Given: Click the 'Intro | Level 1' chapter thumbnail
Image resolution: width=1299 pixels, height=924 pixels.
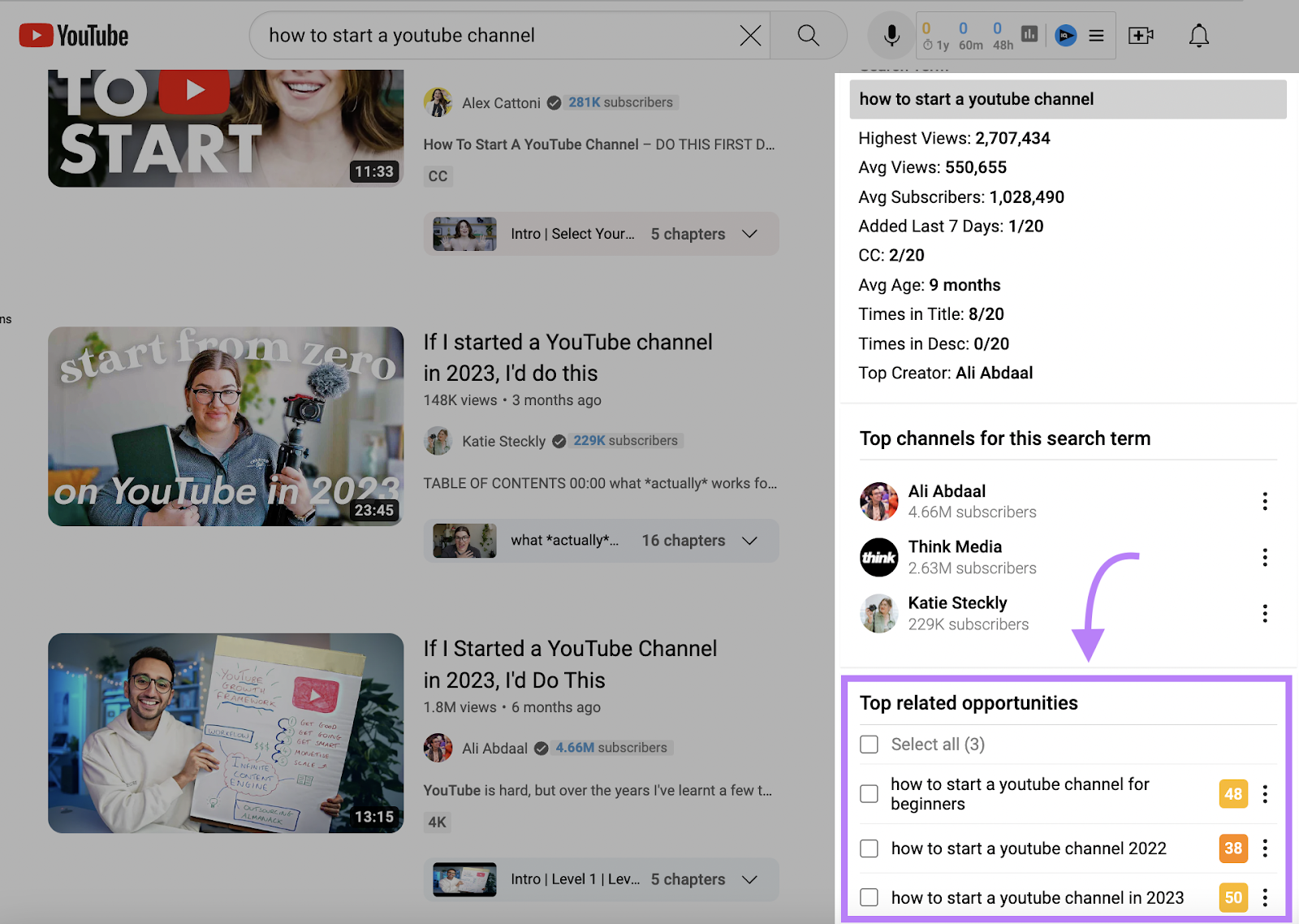Looking at the screenshot, I should tap(464, 879).
